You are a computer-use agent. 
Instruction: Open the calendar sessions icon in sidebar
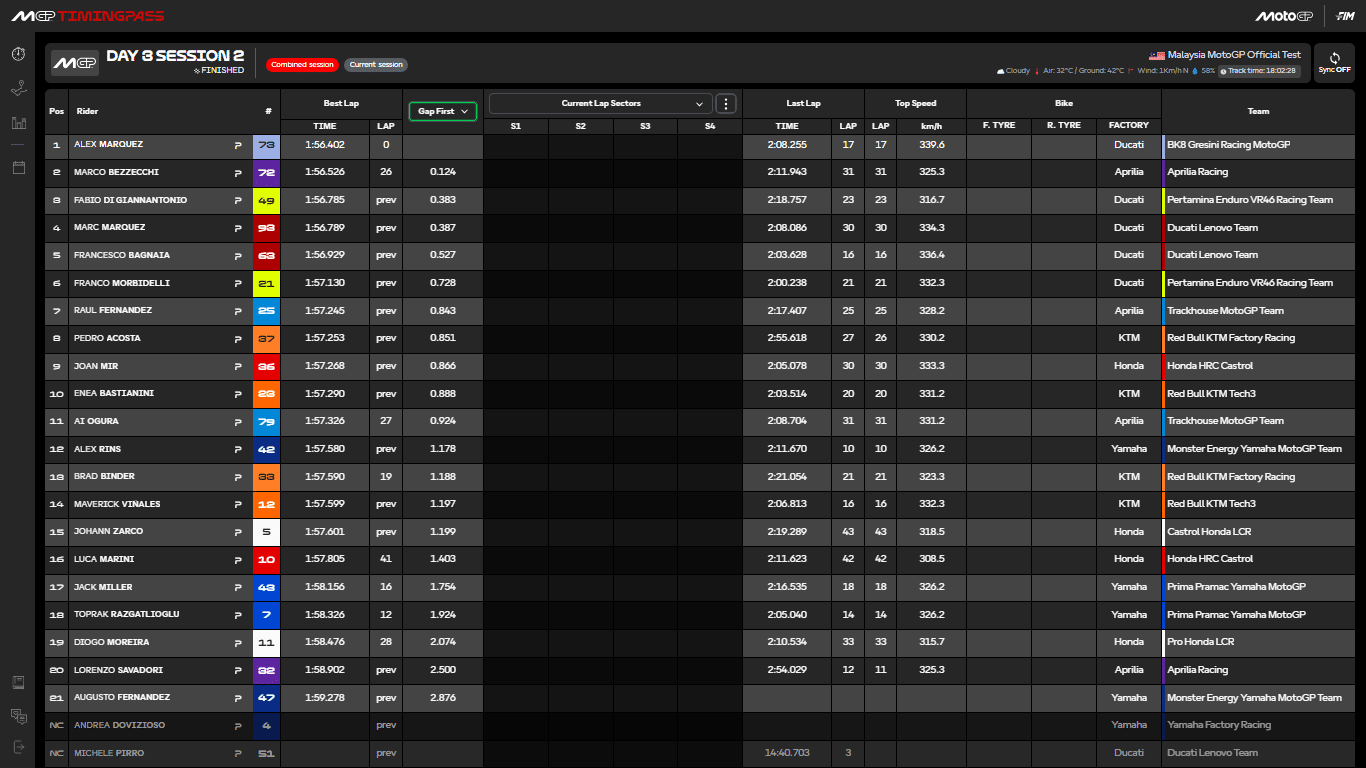point(18,166)
